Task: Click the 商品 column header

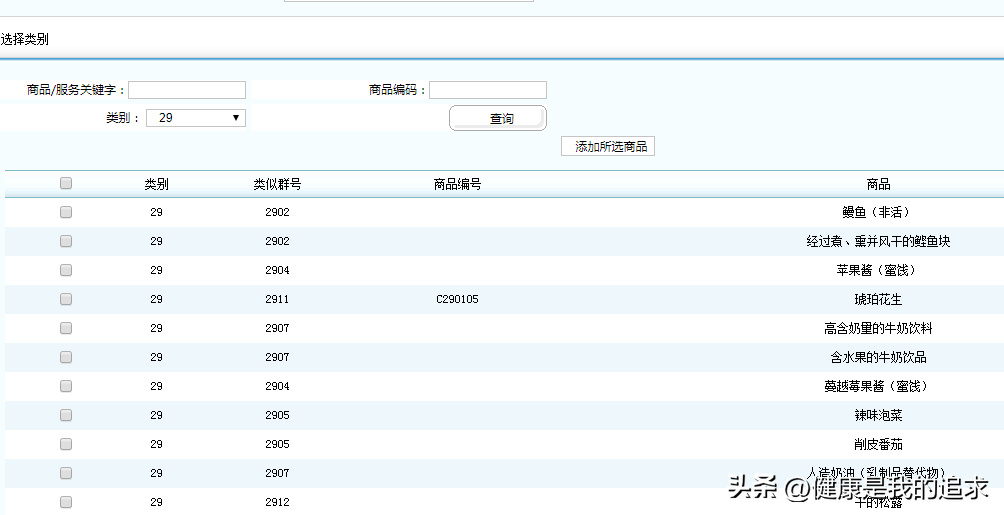Action: click(878, 184)
